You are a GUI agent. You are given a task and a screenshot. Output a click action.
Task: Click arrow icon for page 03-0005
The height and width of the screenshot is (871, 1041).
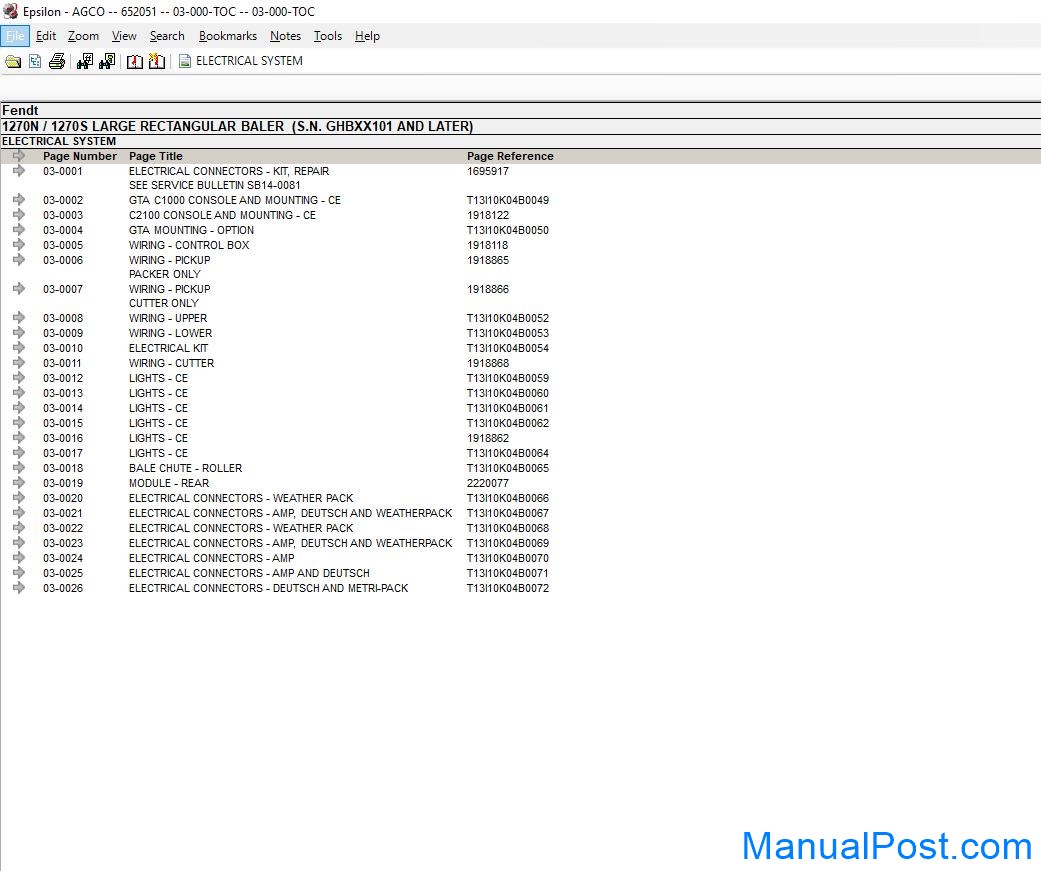[x=19, y=244]
